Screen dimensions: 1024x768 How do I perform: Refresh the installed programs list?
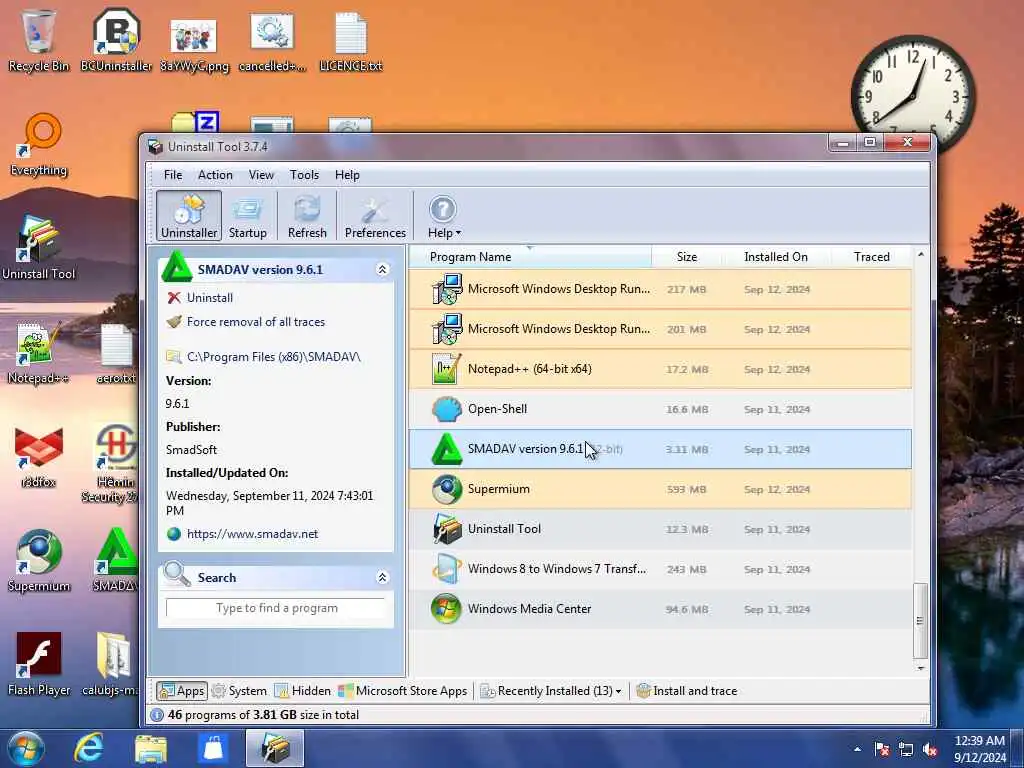pos(307,216)
